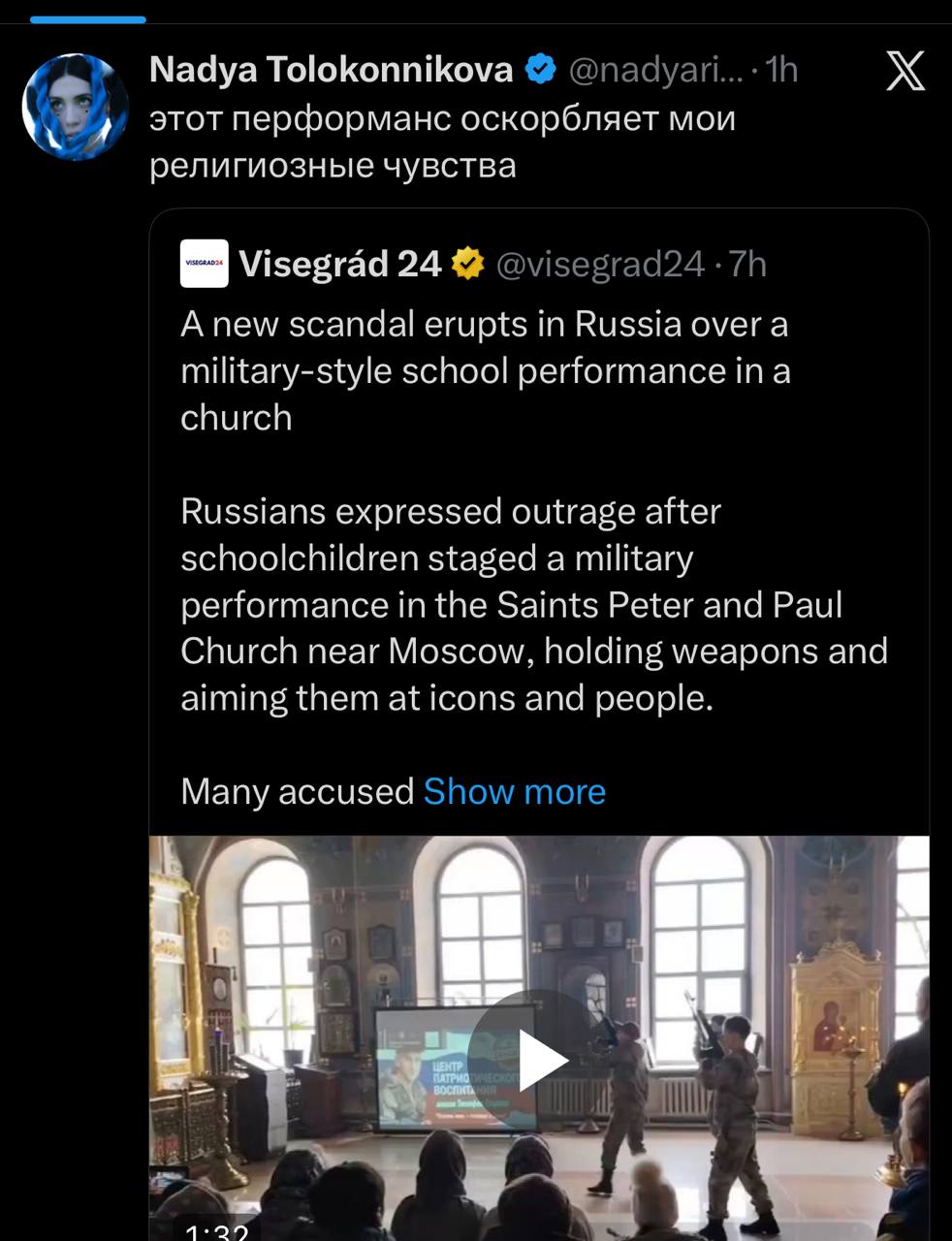Click the X logo icon
952x1241 pixels.
pyautogui.click(x=905, y=71)
